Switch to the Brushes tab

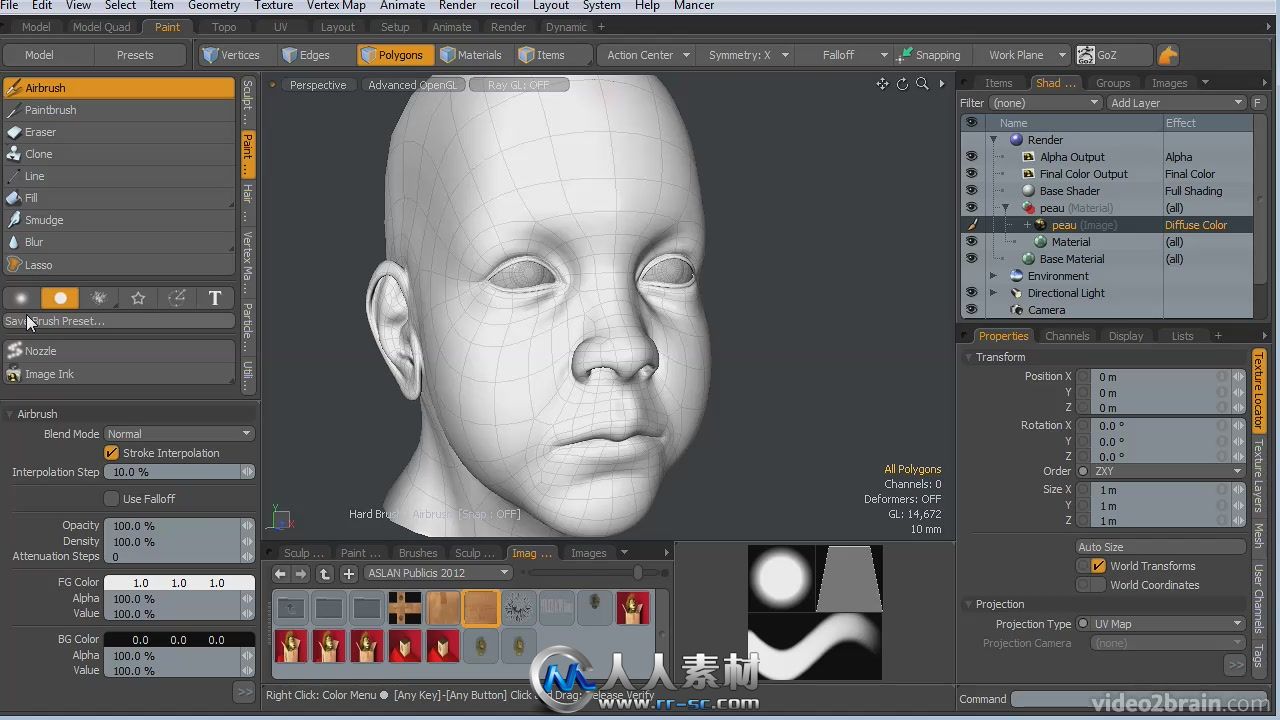coord(418,553)
